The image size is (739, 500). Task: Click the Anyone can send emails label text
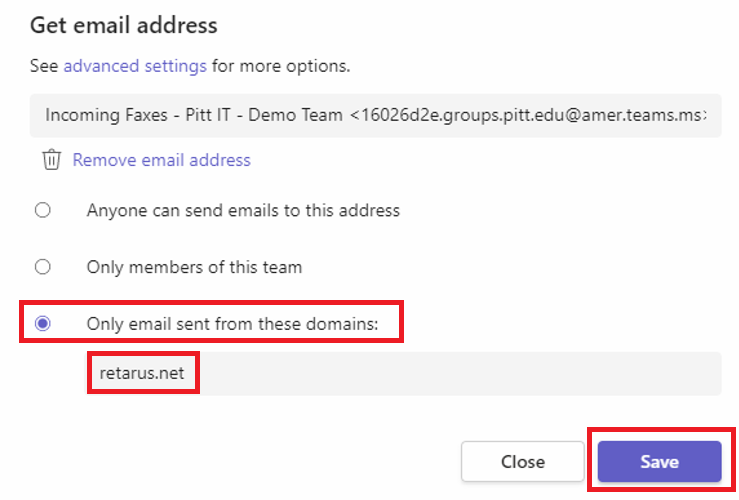coord(243,210)
